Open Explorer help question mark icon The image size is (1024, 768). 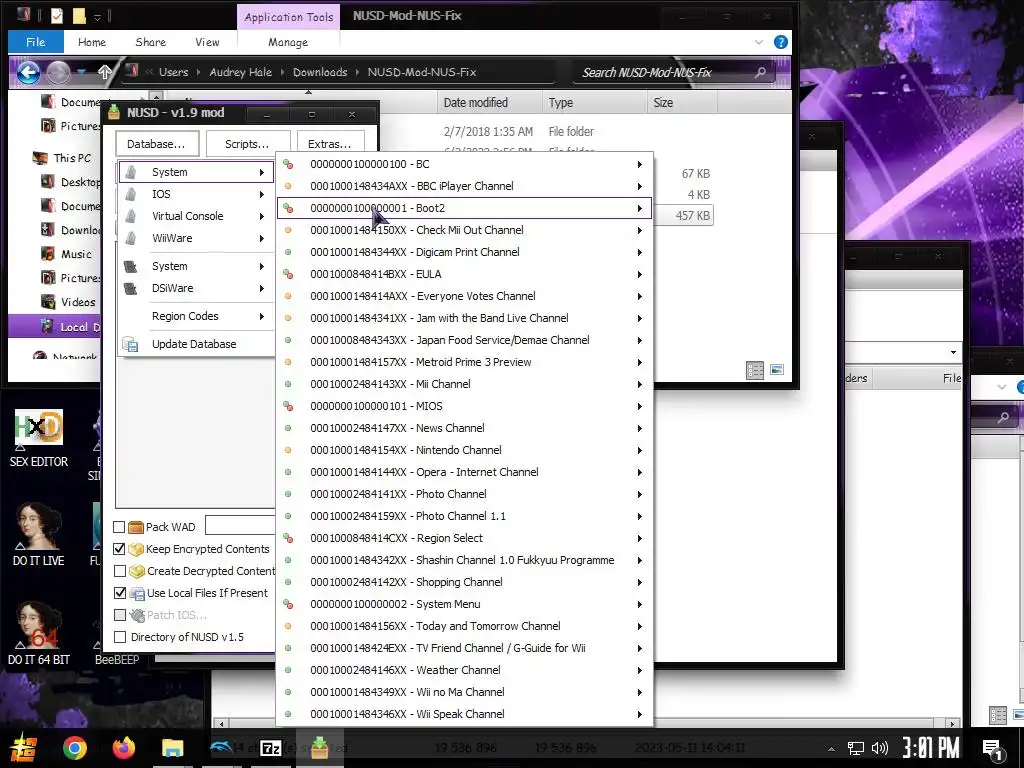(780, 42)
